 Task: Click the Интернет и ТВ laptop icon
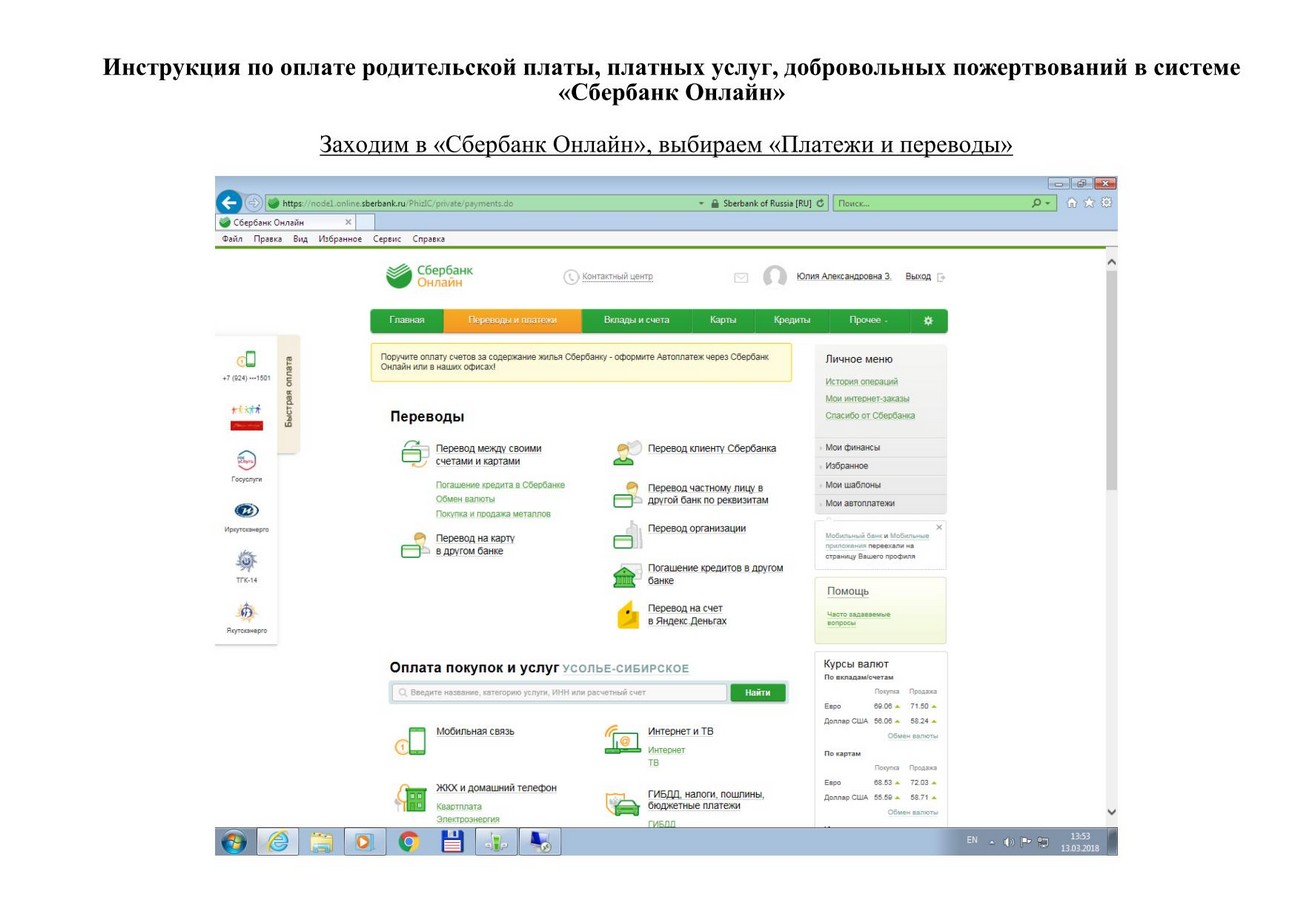coord(623,741)
